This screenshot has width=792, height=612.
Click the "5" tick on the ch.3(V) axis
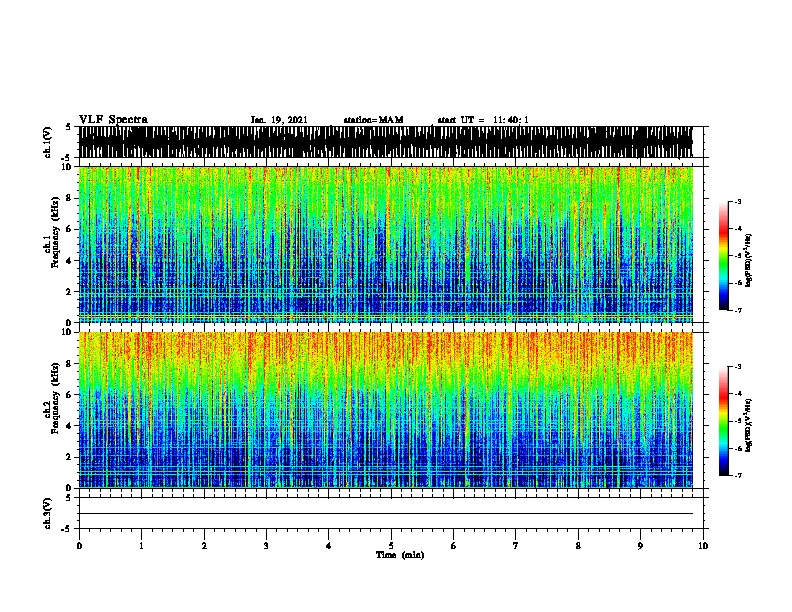pyautogui.click(x=69, y=497)
